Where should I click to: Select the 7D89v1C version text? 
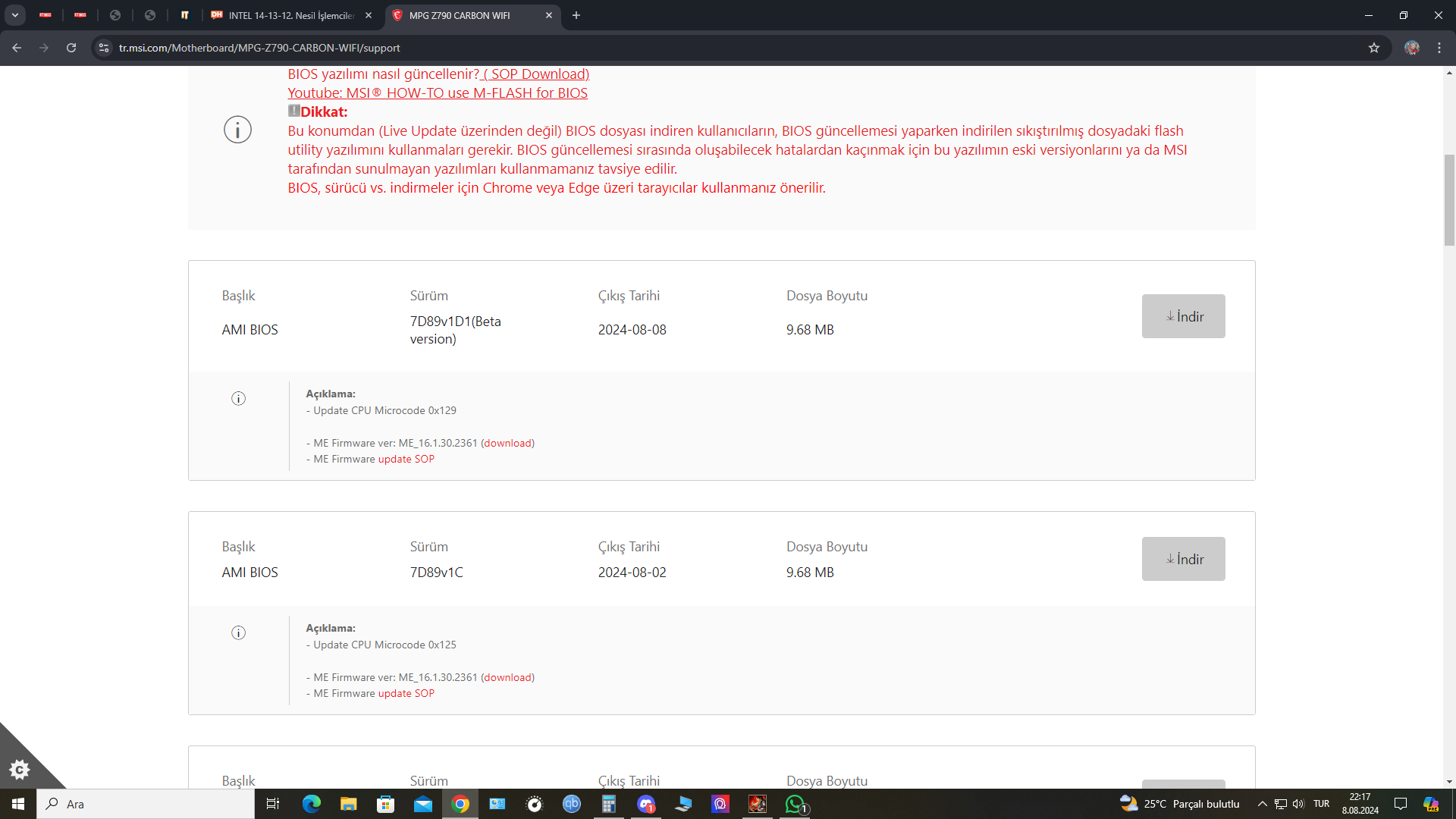tap(437, 573)
